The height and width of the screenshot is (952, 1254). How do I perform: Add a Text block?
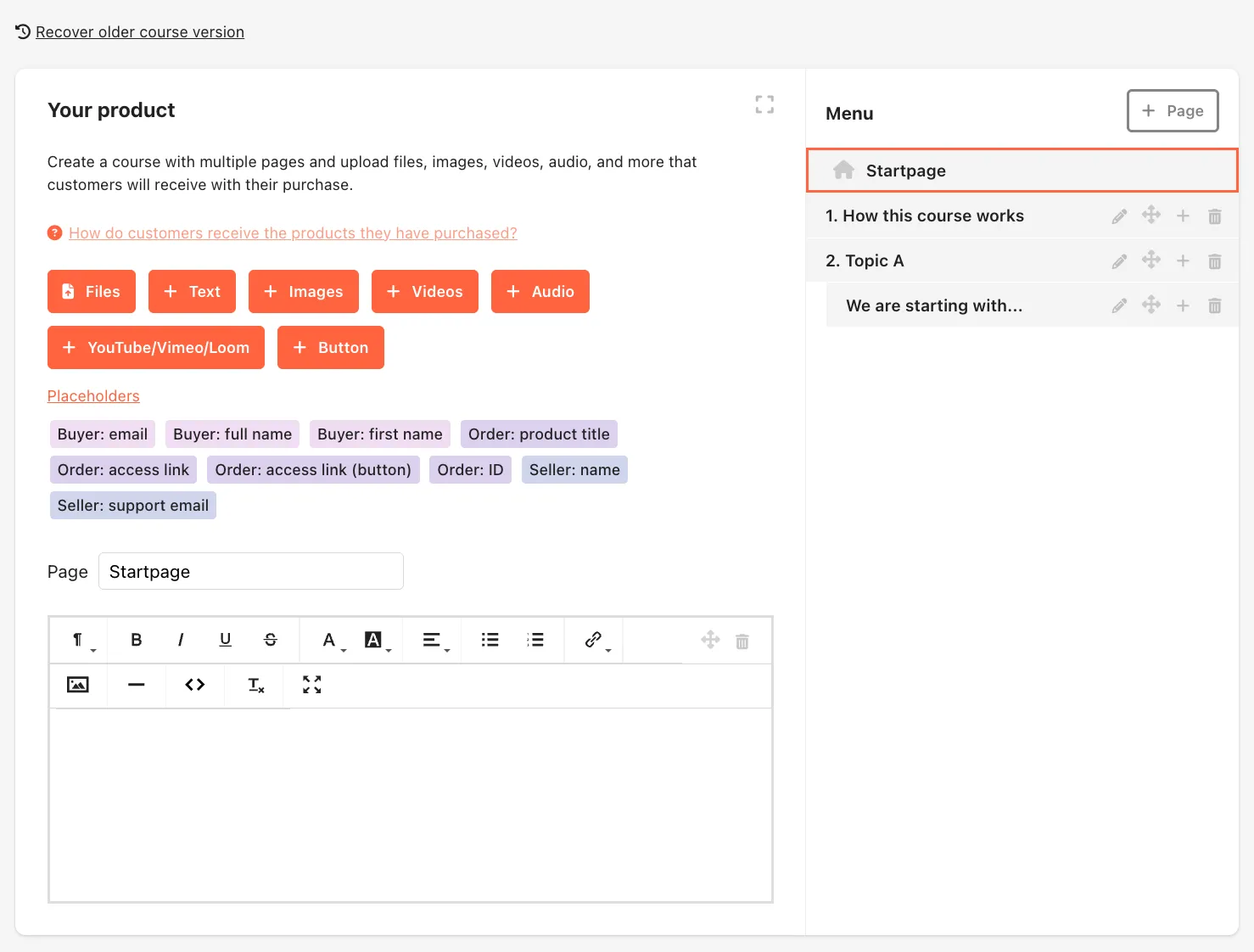click(x=192, y=291)
